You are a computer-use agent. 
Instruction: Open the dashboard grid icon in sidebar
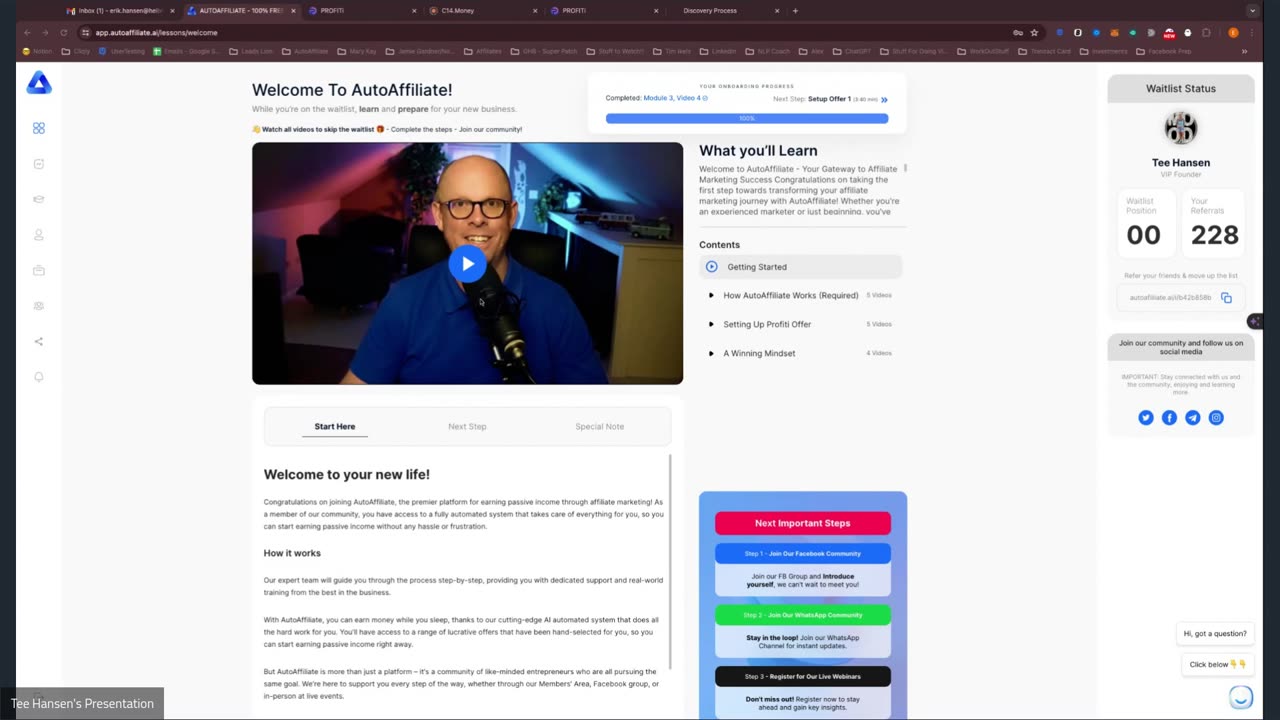(x=39, y=128)
